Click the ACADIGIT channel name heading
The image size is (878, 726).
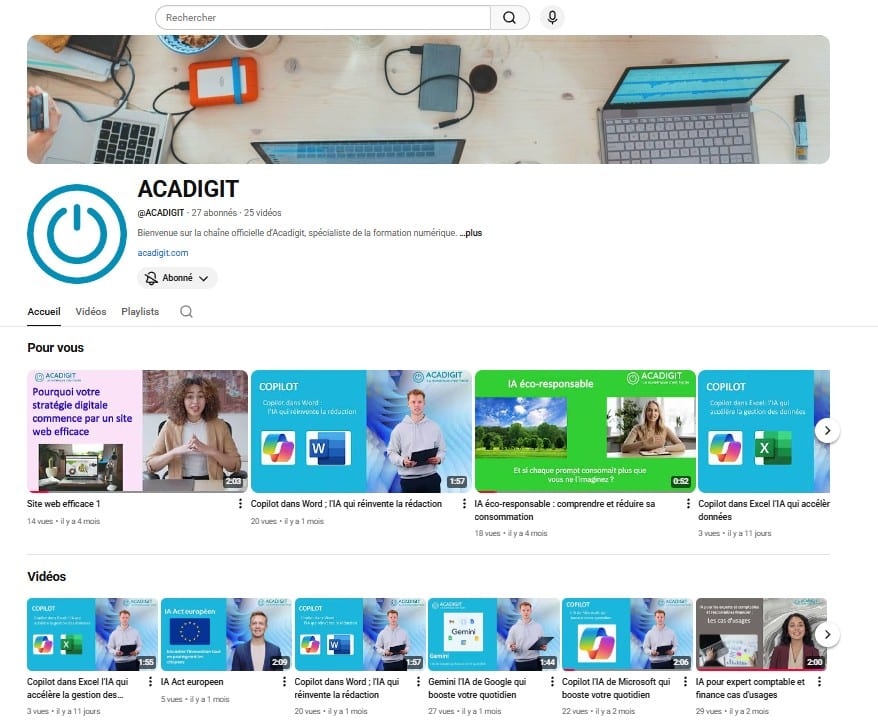[188, 189]
